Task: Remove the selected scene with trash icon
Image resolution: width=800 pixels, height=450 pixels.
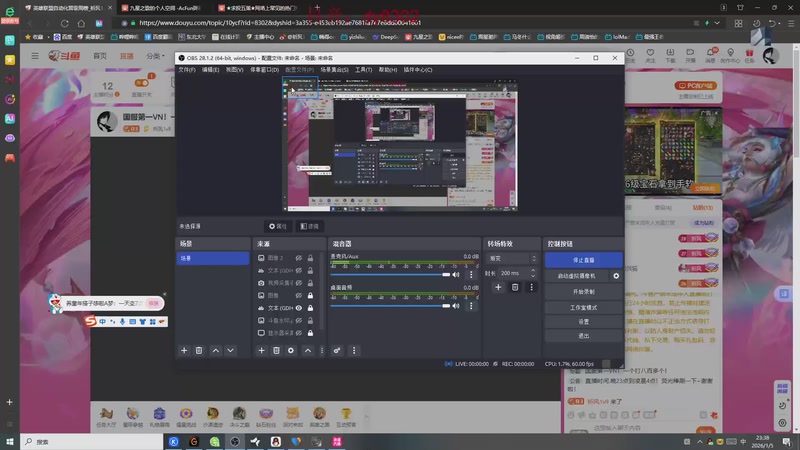Action: [x=199, y=351]
